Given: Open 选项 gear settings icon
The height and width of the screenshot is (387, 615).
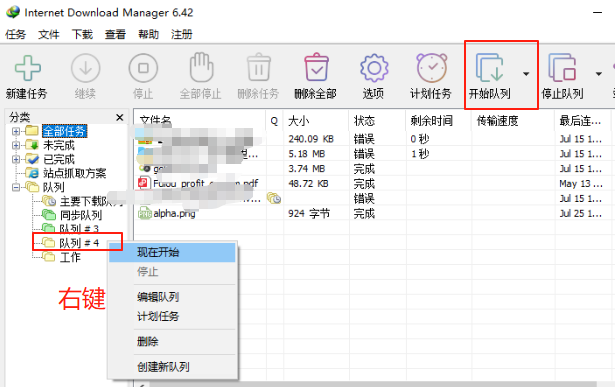Looking at the screenshot, I should [x=374, y=68].
